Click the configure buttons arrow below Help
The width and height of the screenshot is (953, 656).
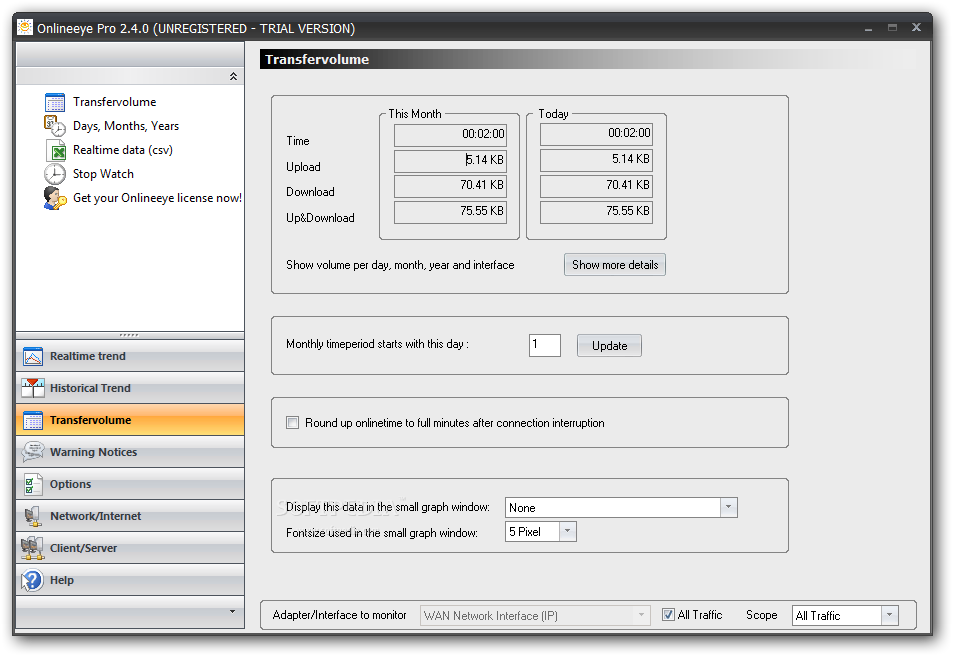(x=232, y=611)
